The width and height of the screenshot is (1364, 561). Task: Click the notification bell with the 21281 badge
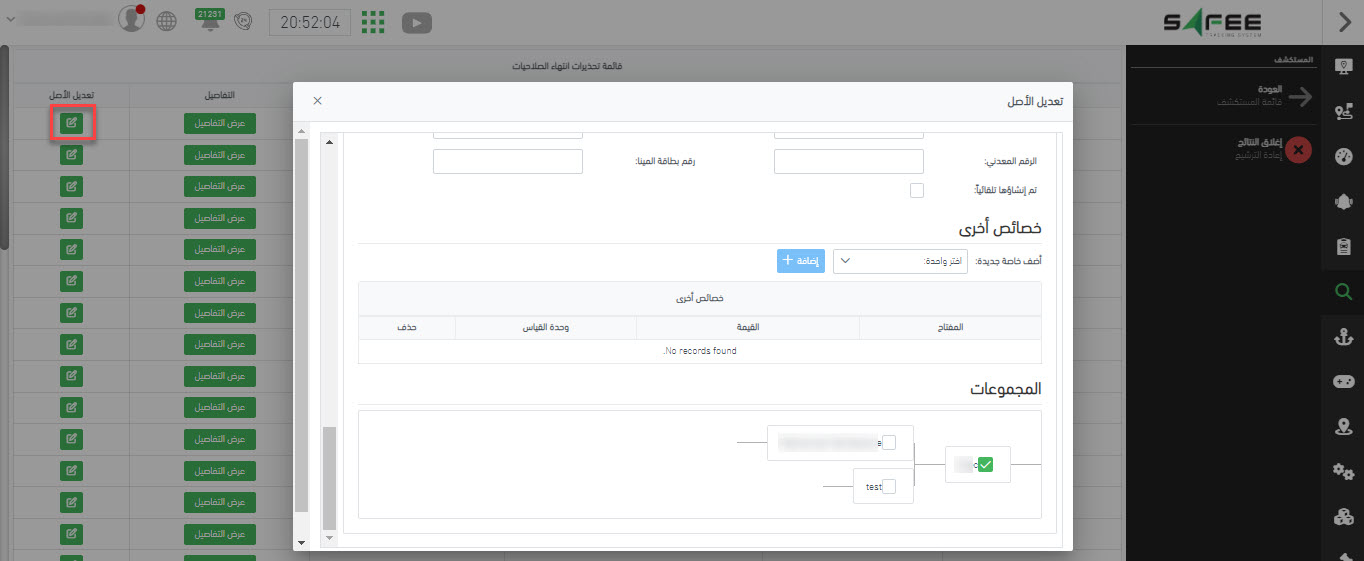click(x=210, y=22)
